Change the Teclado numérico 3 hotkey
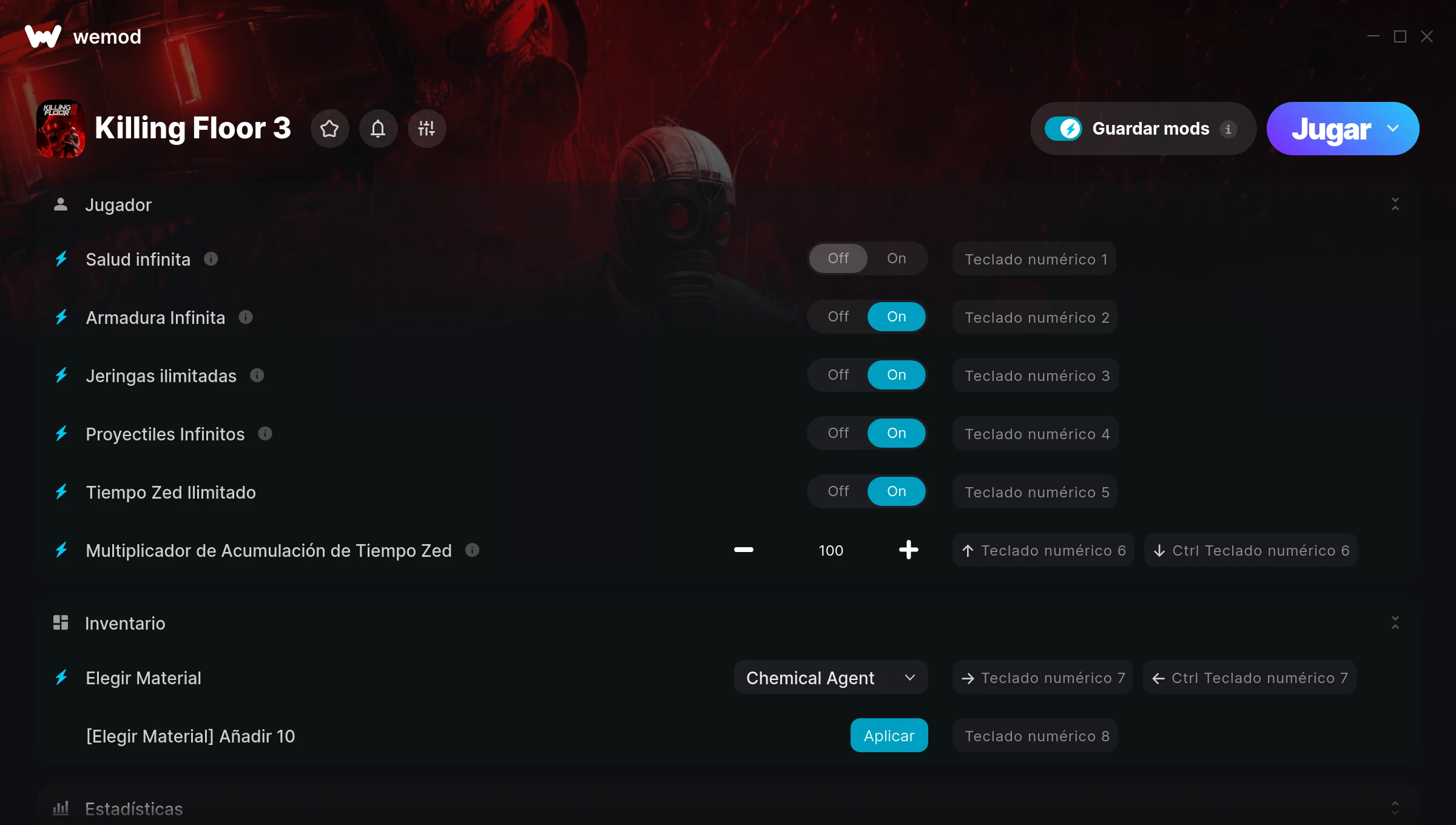Screen dimensions: 1456x825 (x=1035, y=375)
